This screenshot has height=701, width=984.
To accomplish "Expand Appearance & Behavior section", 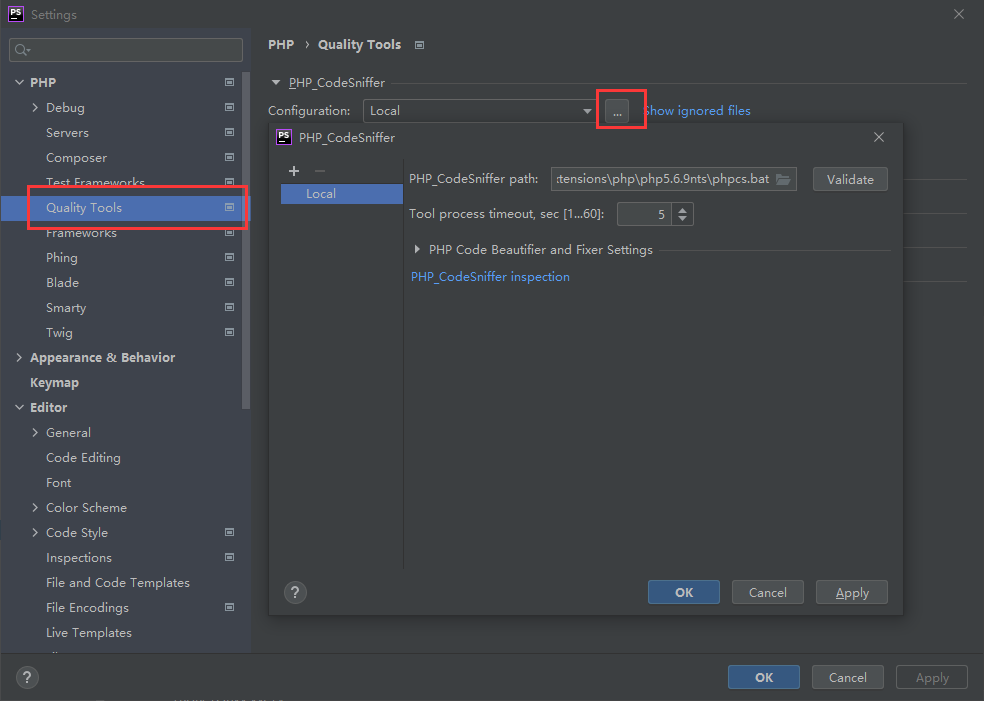I will point(19,357).
